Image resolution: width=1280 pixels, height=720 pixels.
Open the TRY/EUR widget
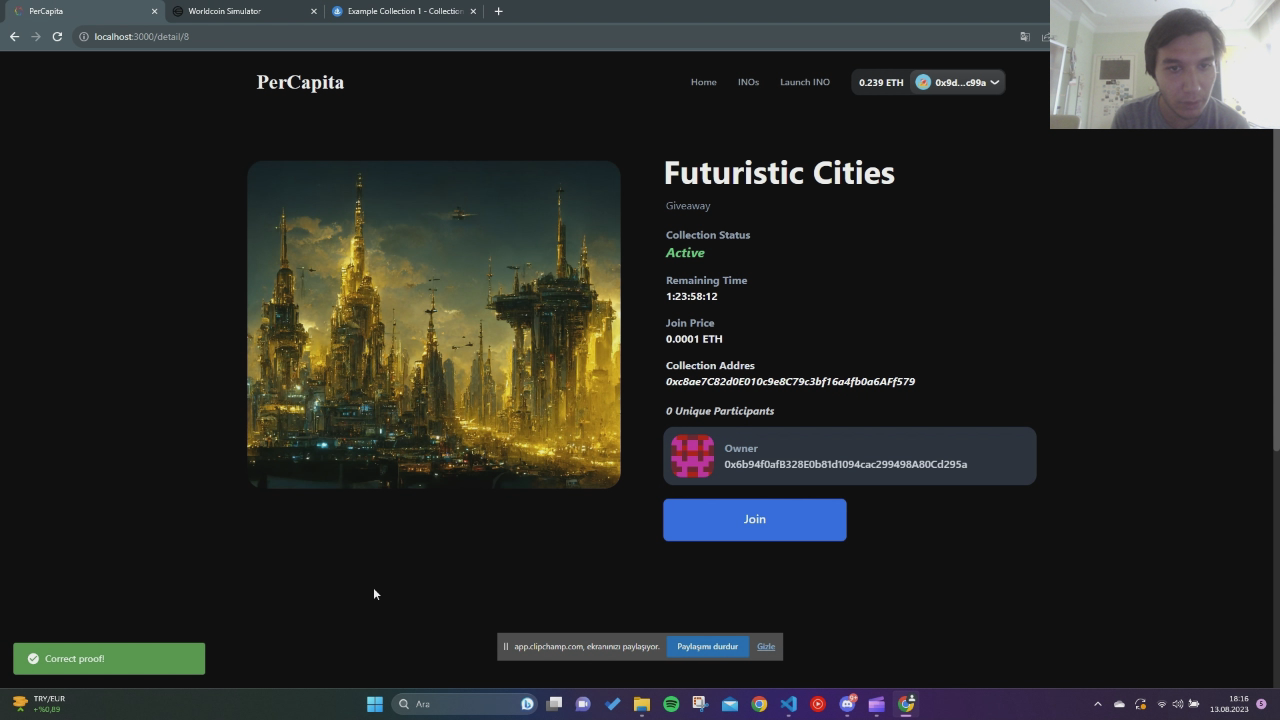[x=40, y=704]
